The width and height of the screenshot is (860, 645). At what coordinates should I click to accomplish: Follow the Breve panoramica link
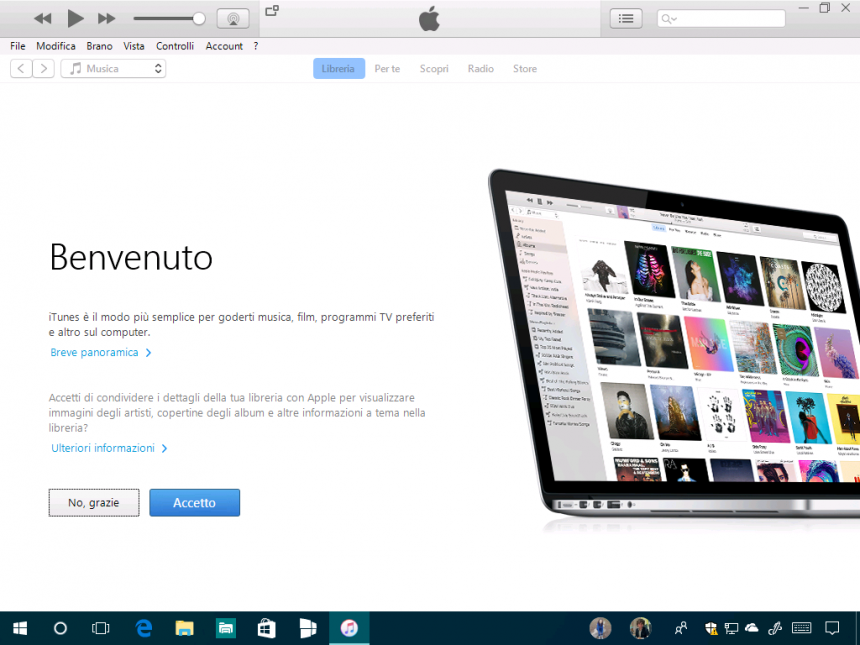[100, 353]
